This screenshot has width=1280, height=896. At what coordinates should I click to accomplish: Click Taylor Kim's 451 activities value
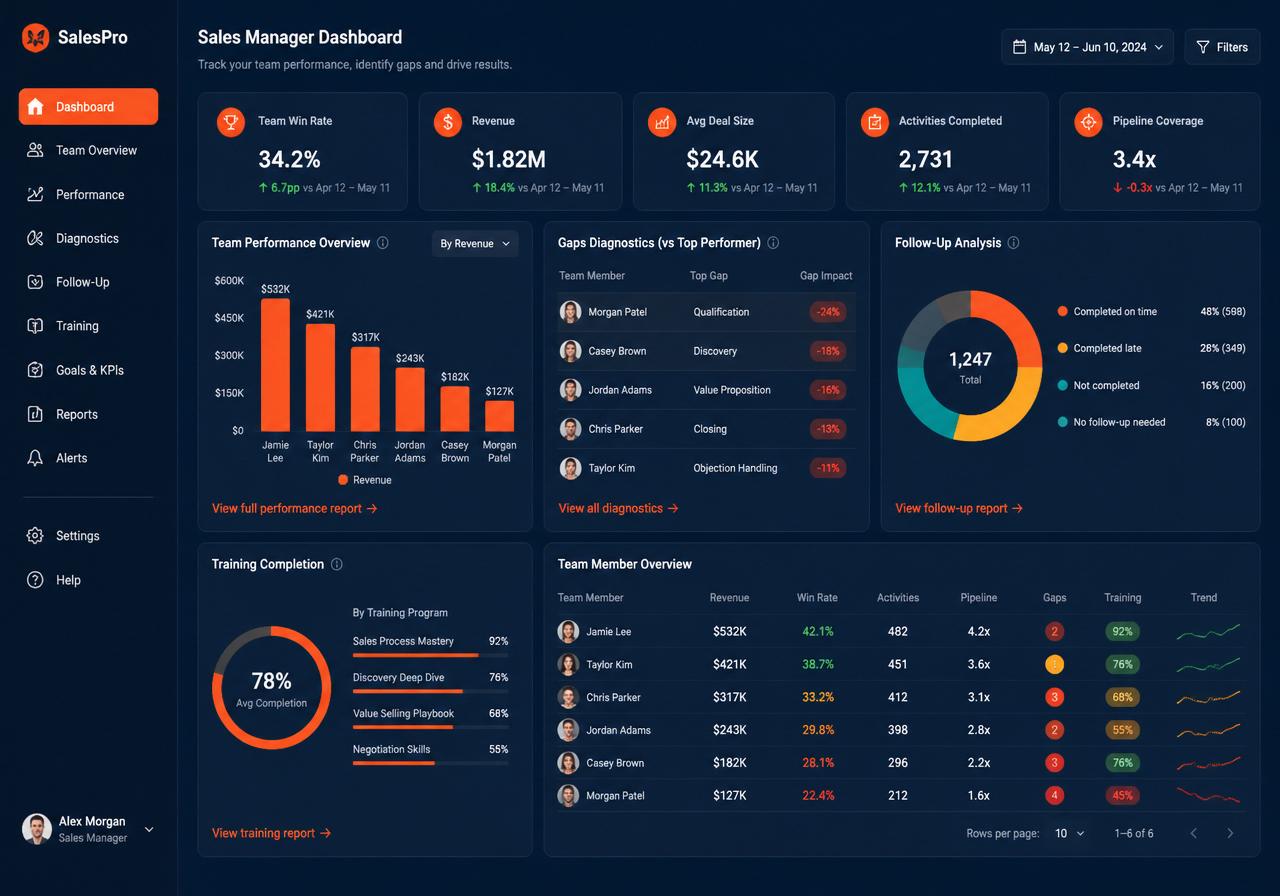(x=898, y=664)
